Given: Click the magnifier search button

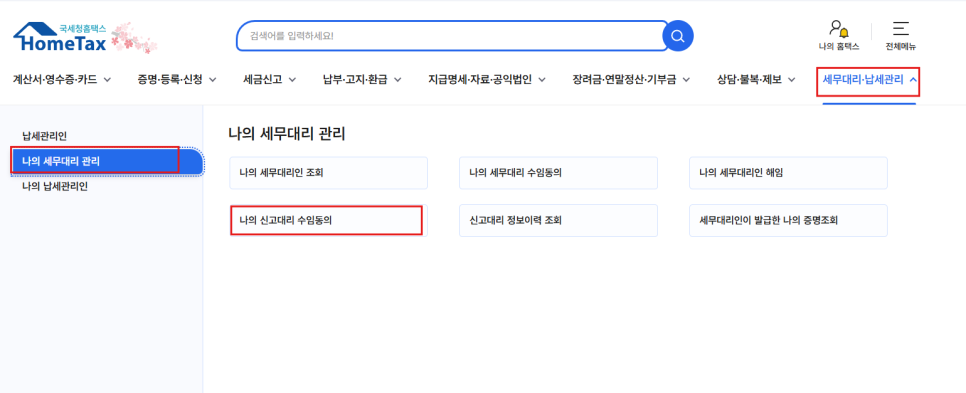Looking at the screenshot, I should (x=678, y=36).
